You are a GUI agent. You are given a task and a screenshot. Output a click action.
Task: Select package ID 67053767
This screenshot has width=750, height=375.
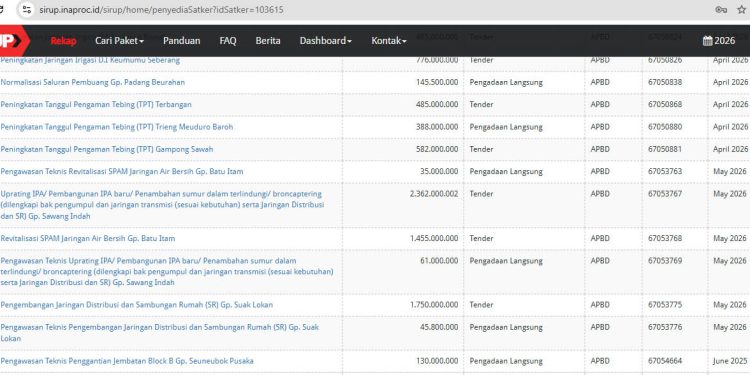665,194
